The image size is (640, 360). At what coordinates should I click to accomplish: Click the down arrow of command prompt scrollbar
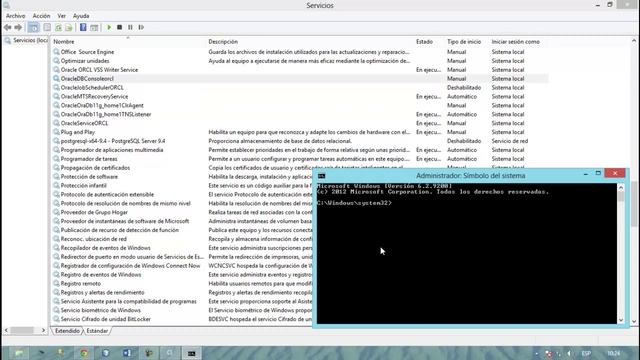click(621, 320)
